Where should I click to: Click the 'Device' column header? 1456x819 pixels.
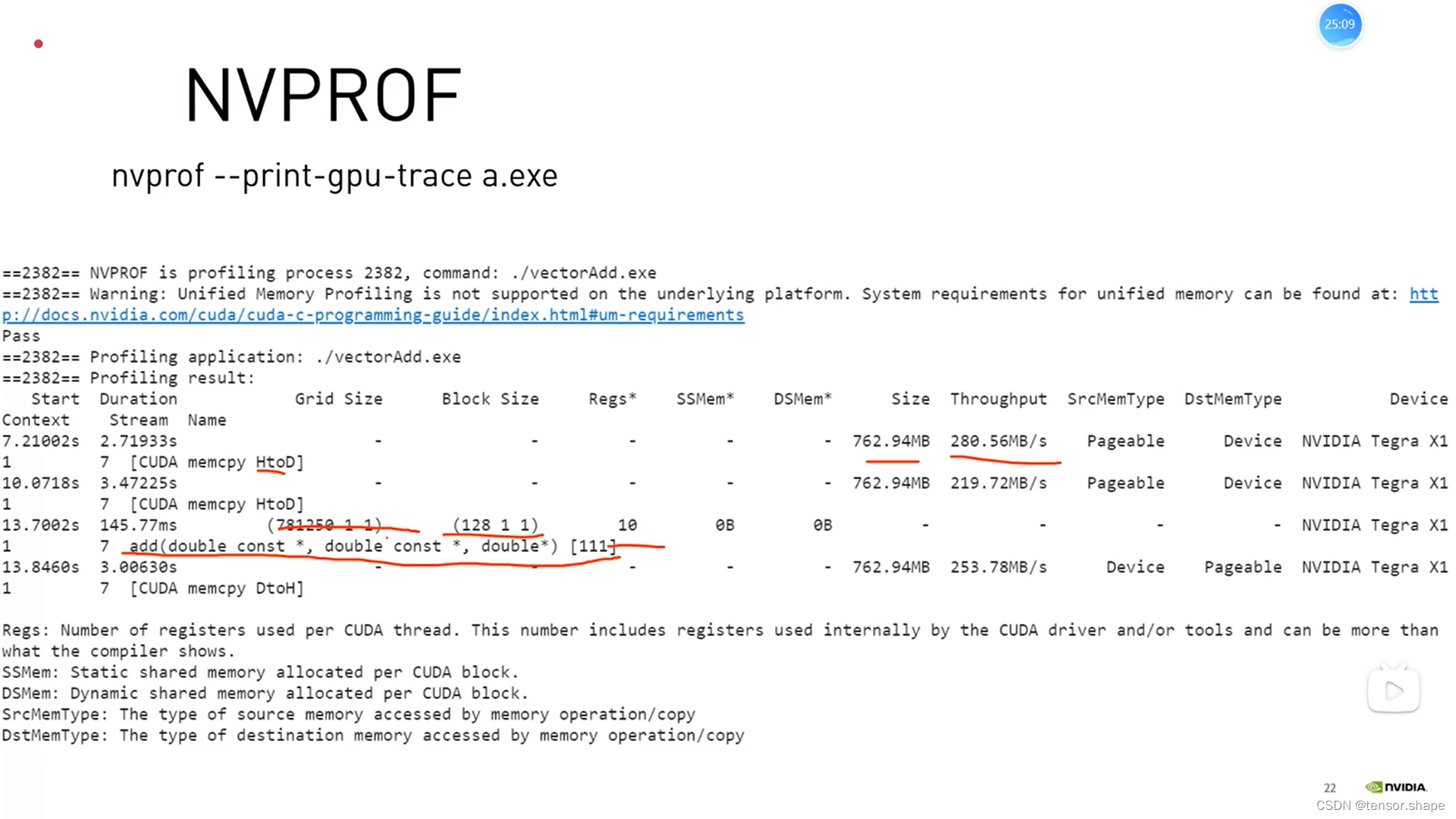[1418, 399]
